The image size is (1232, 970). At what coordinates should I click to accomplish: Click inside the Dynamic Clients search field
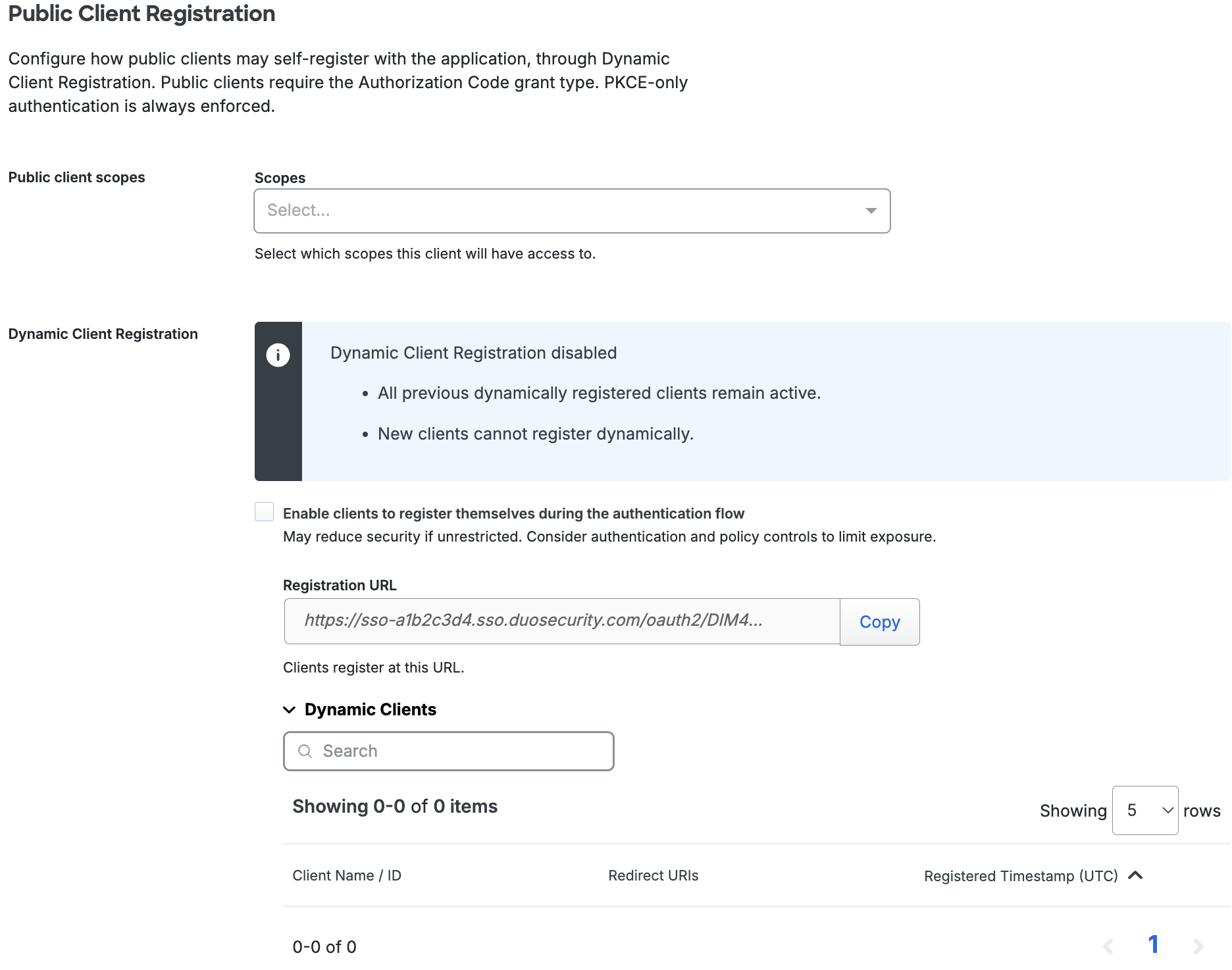448,750
